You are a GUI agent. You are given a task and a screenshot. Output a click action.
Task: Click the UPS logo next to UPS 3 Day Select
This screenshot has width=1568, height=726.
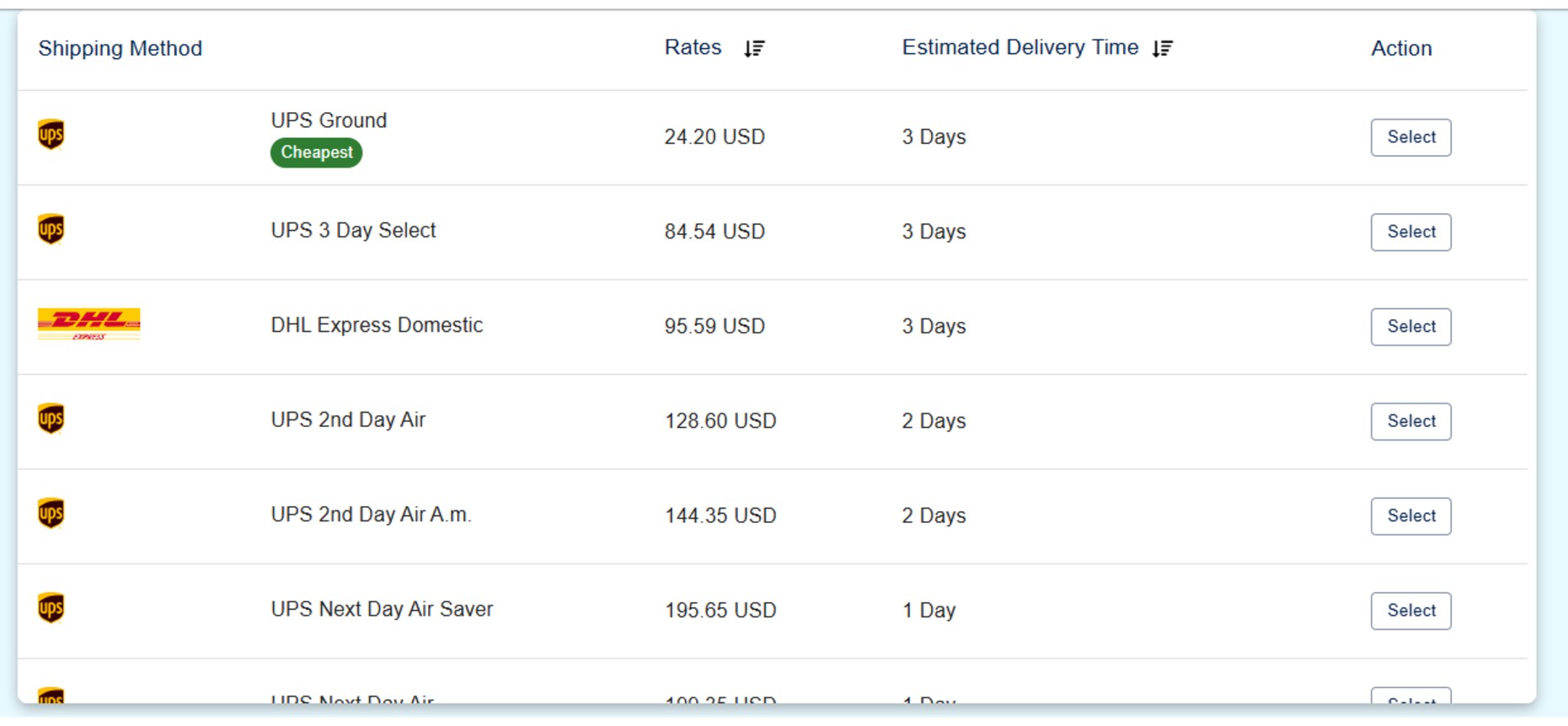(x=51, y=227)
